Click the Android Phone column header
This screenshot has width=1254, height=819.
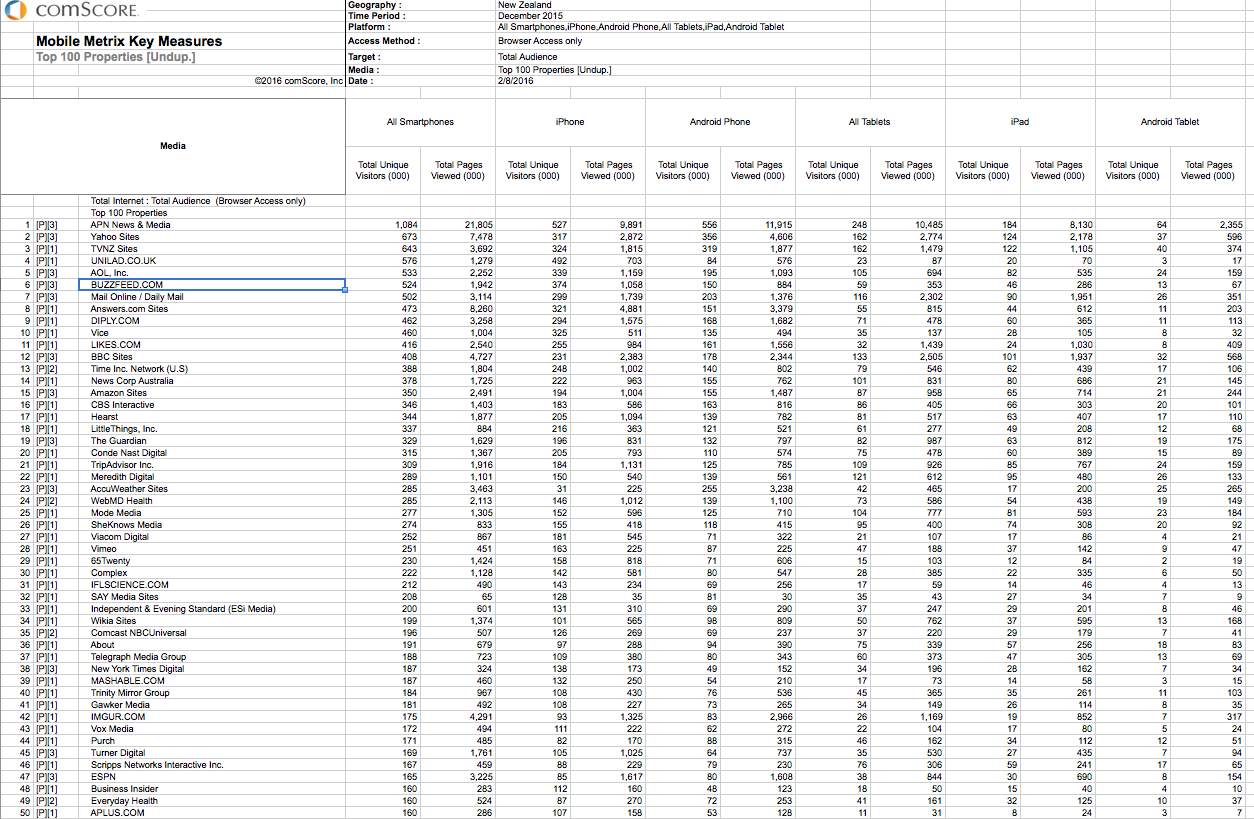pos(720,122)
